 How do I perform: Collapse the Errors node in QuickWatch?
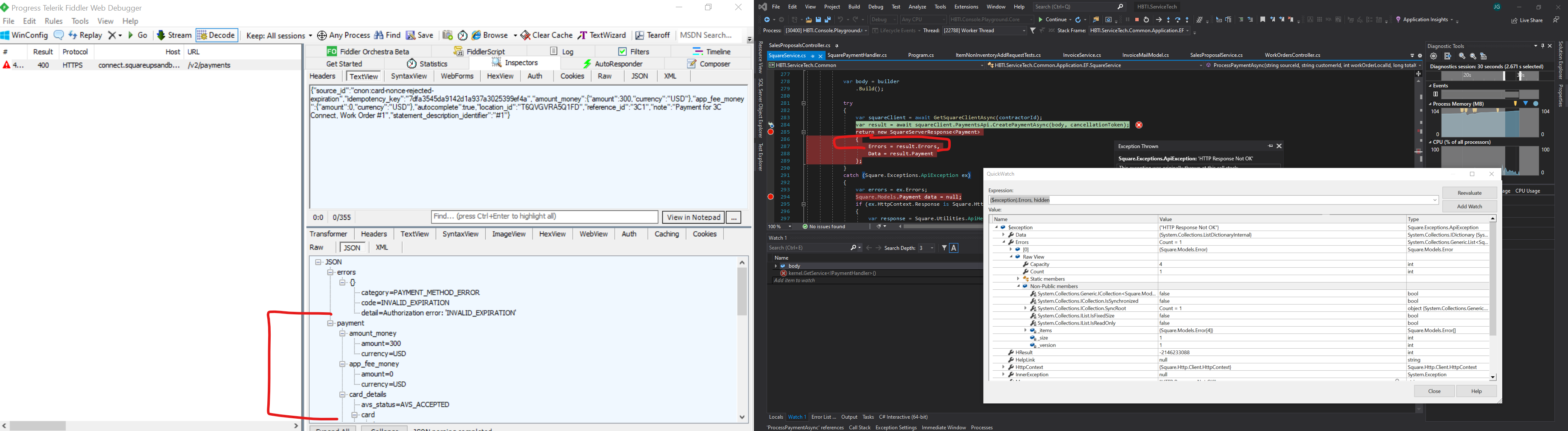(1004, 242)
